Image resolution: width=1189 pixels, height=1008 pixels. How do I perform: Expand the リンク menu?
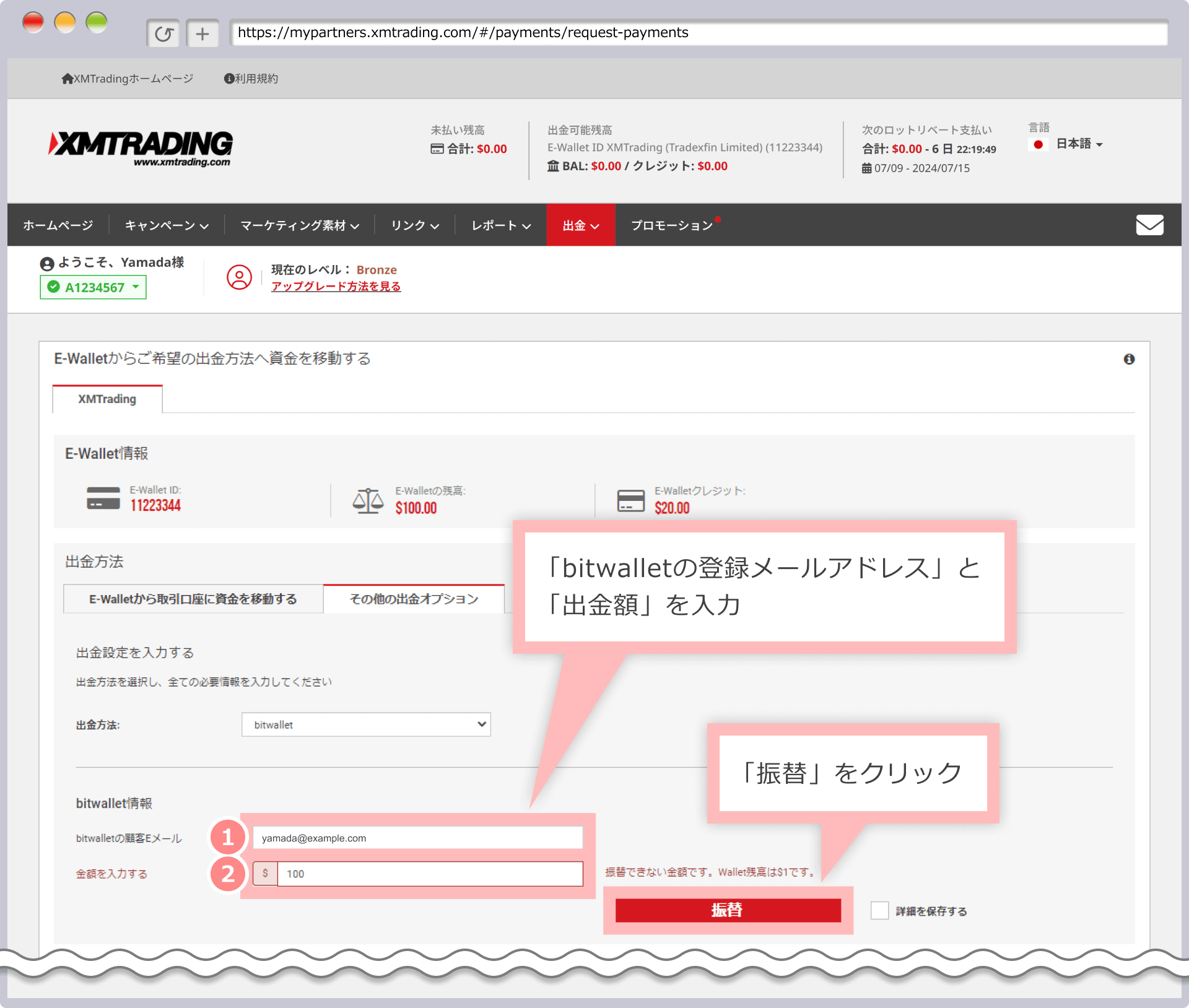tap(415, 225)
